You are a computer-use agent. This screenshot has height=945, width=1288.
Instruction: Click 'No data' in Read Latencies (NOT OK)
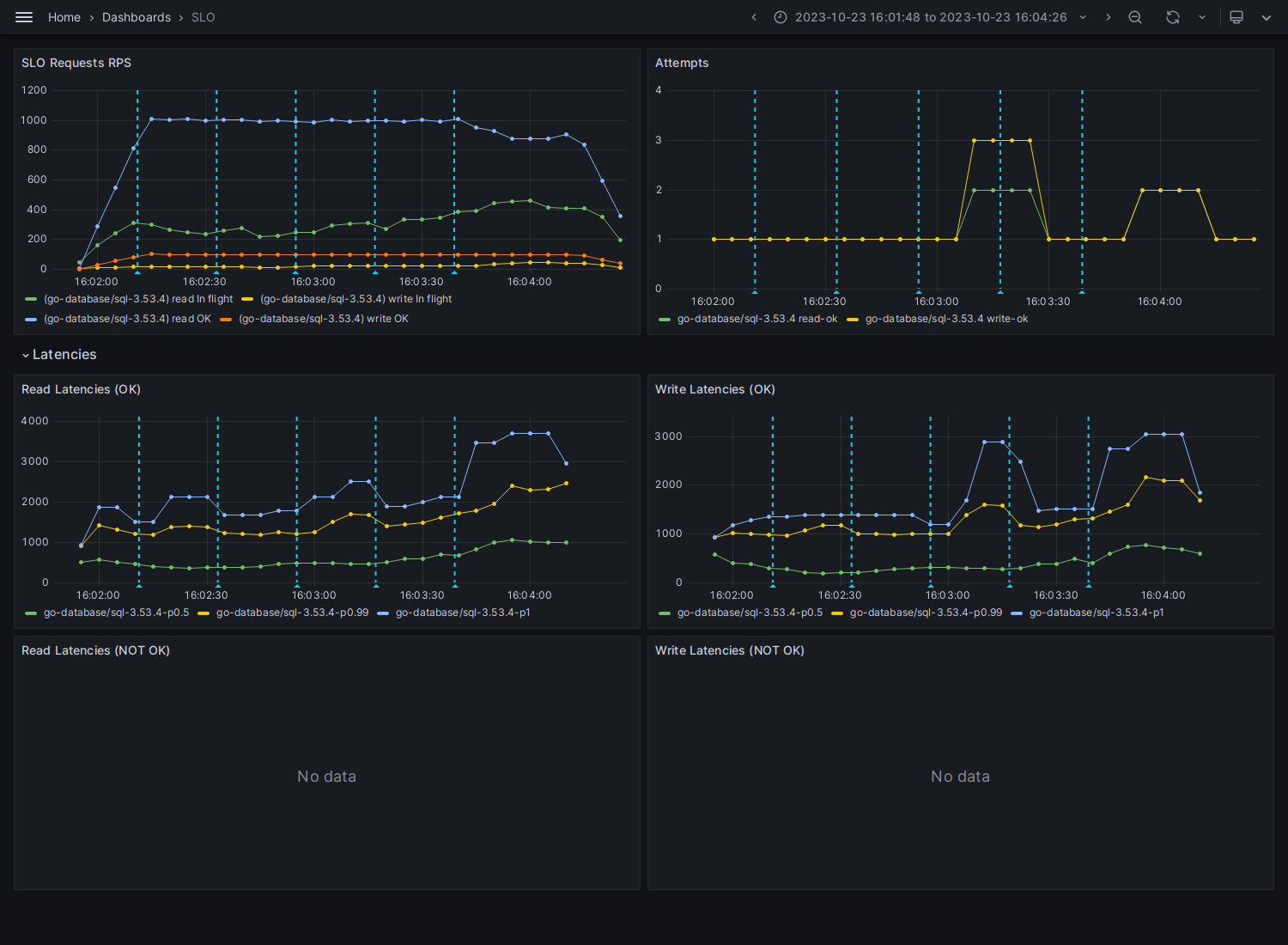pyautogui.click(x=326, y=777)
